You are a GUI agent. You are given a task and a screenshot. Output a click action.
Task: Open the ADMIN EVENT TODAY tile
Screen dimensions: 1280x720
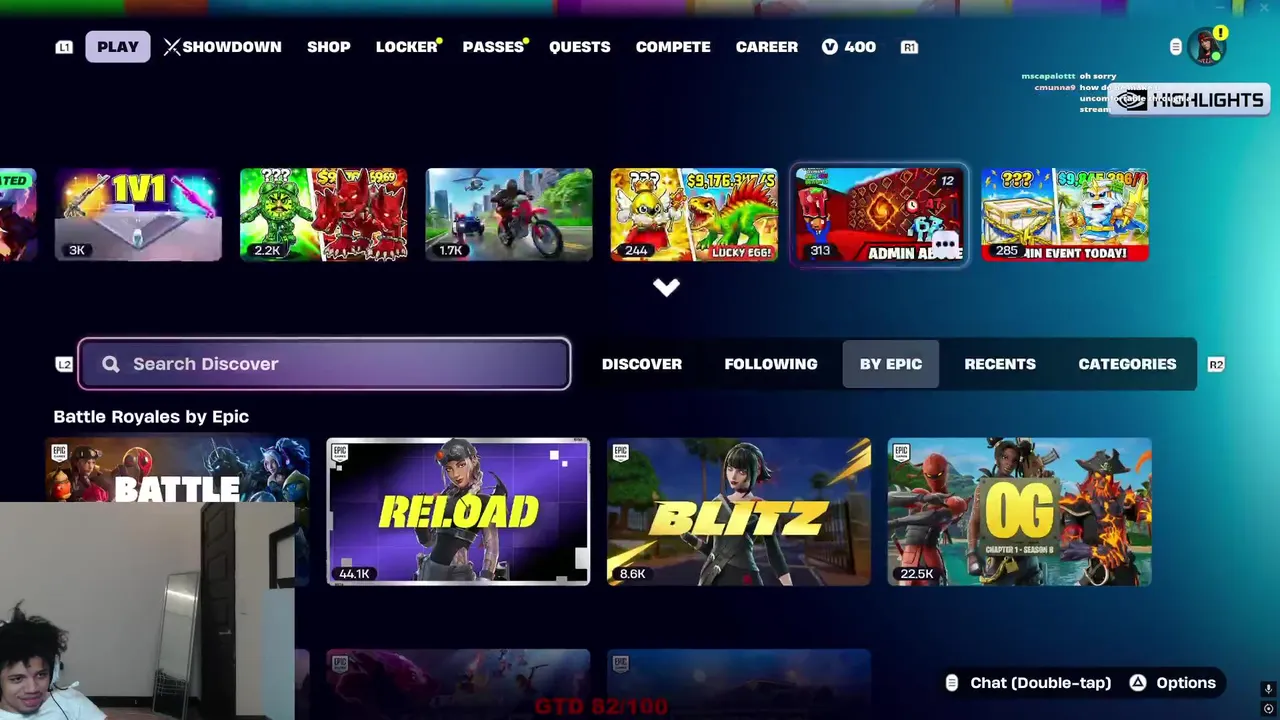[1065, 214]
